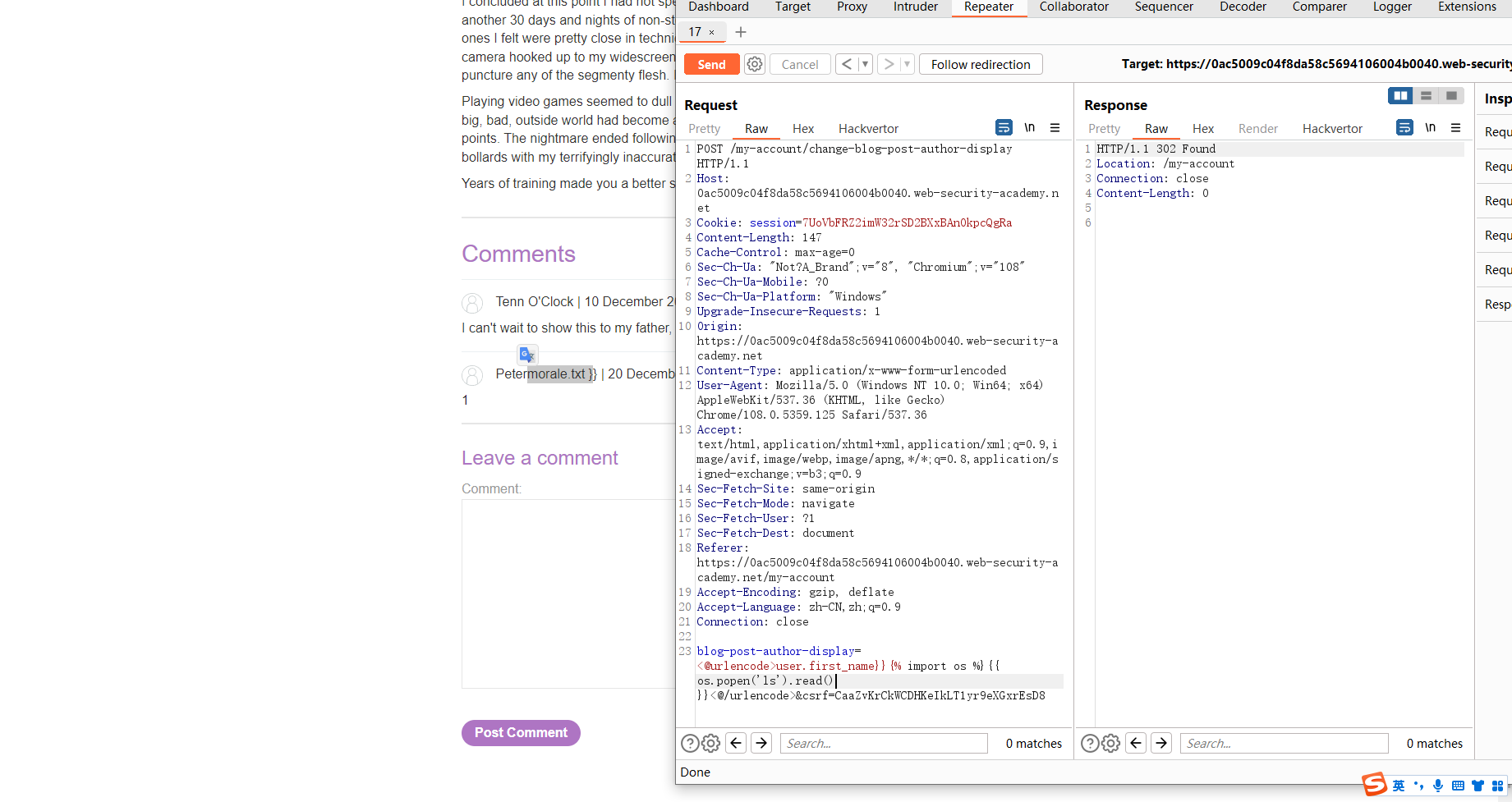1512x802 pixels.
Task: Select side-by-side layout view
Action: (1400, 96)
